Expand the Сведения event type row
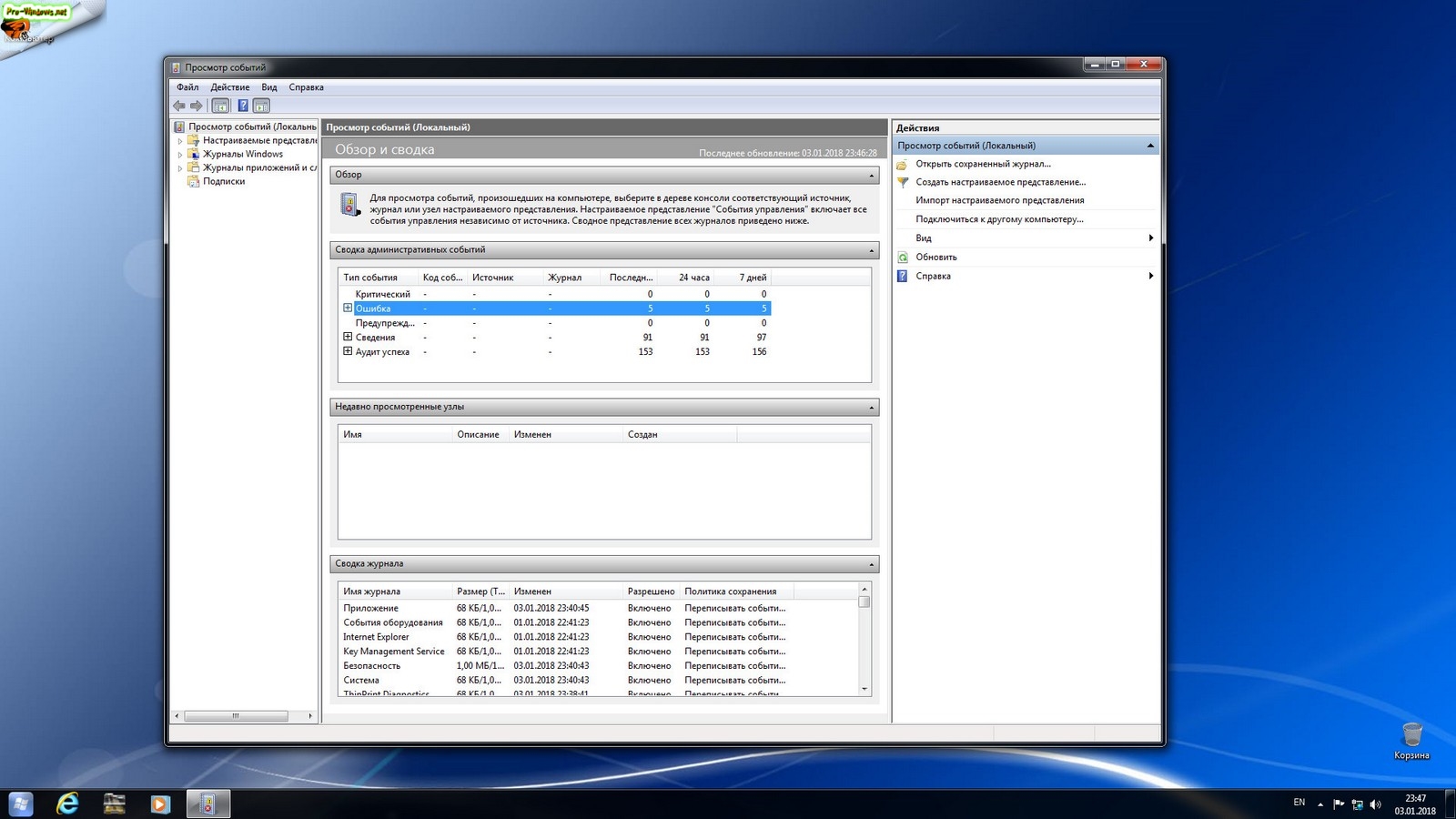The image size is (1456, 819). pos(348,337)
